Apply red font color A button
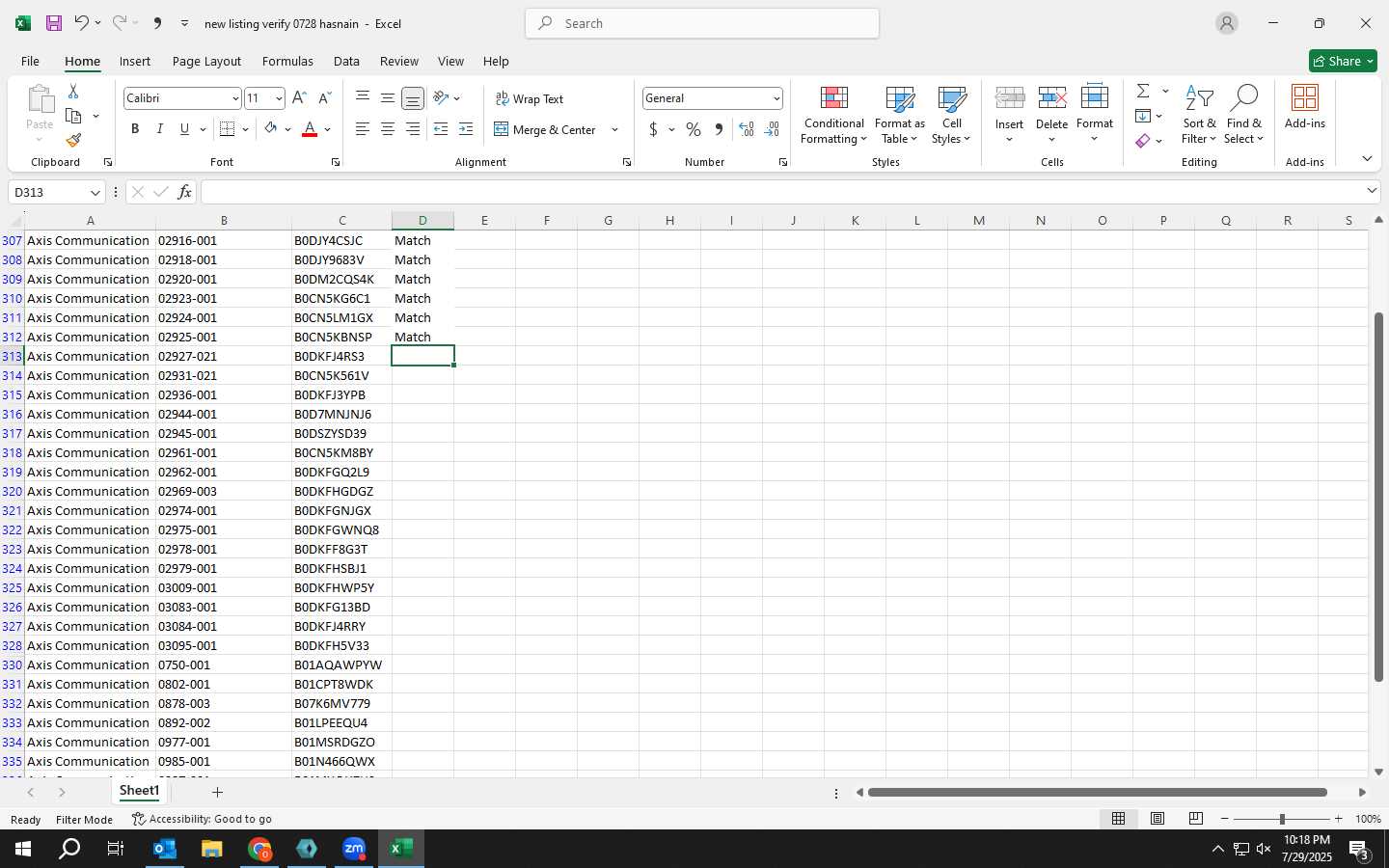The height and width of the screenshot is (868, 1389). pyautogui.click(x=310, y=129)
